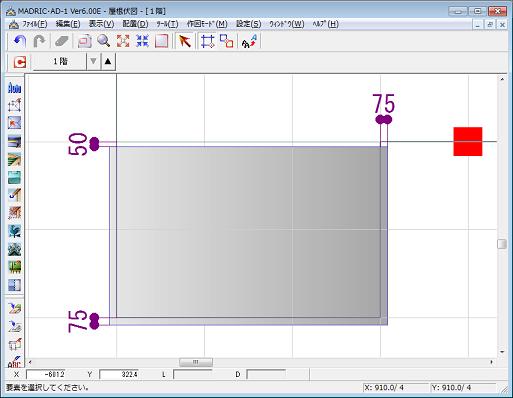Select the magnifying glass zoom tool
This screenshot has height=398, width=513.
104,41
